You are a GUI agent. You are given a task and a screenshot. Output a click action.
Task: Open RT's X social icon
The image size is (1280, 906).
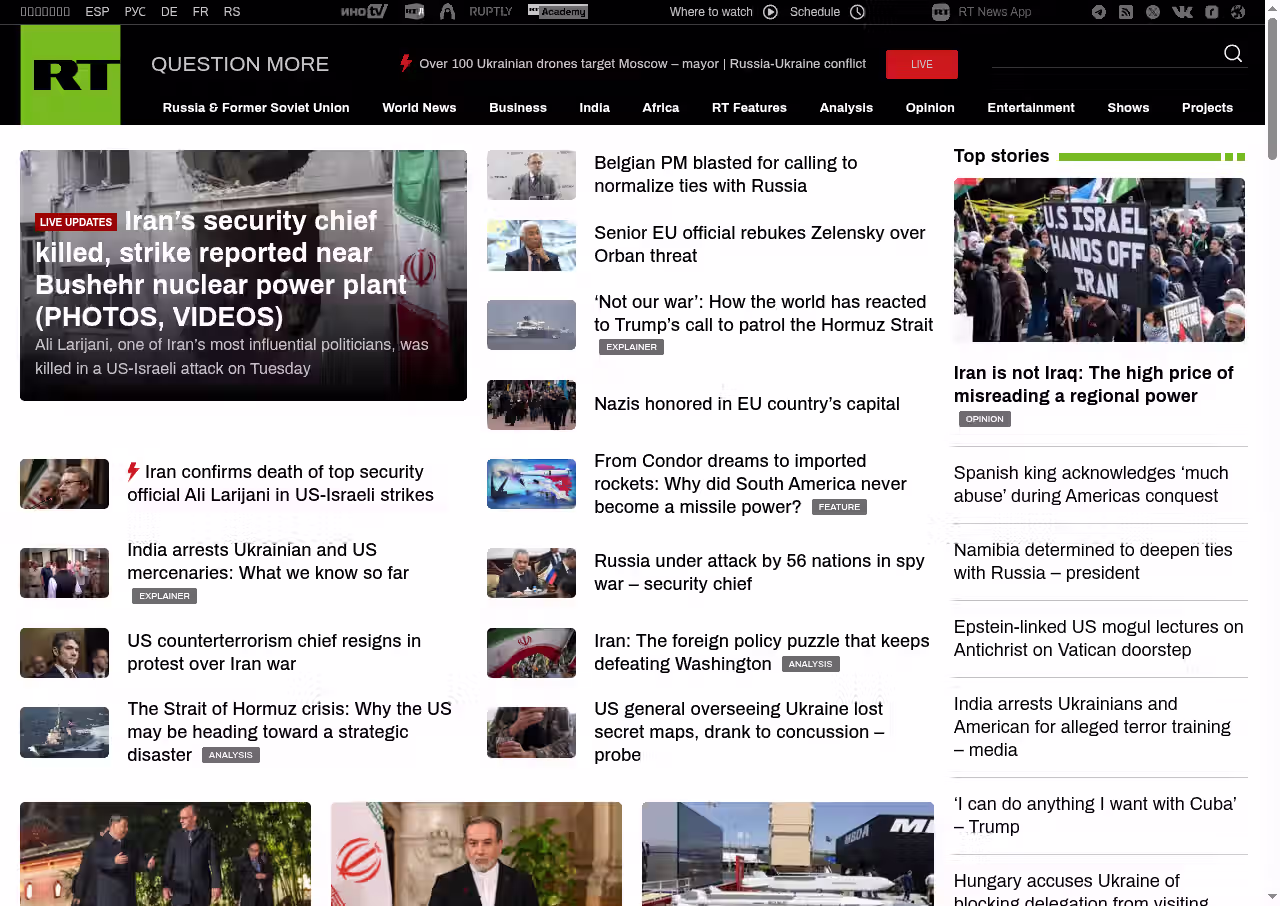tap(1153, 12)
